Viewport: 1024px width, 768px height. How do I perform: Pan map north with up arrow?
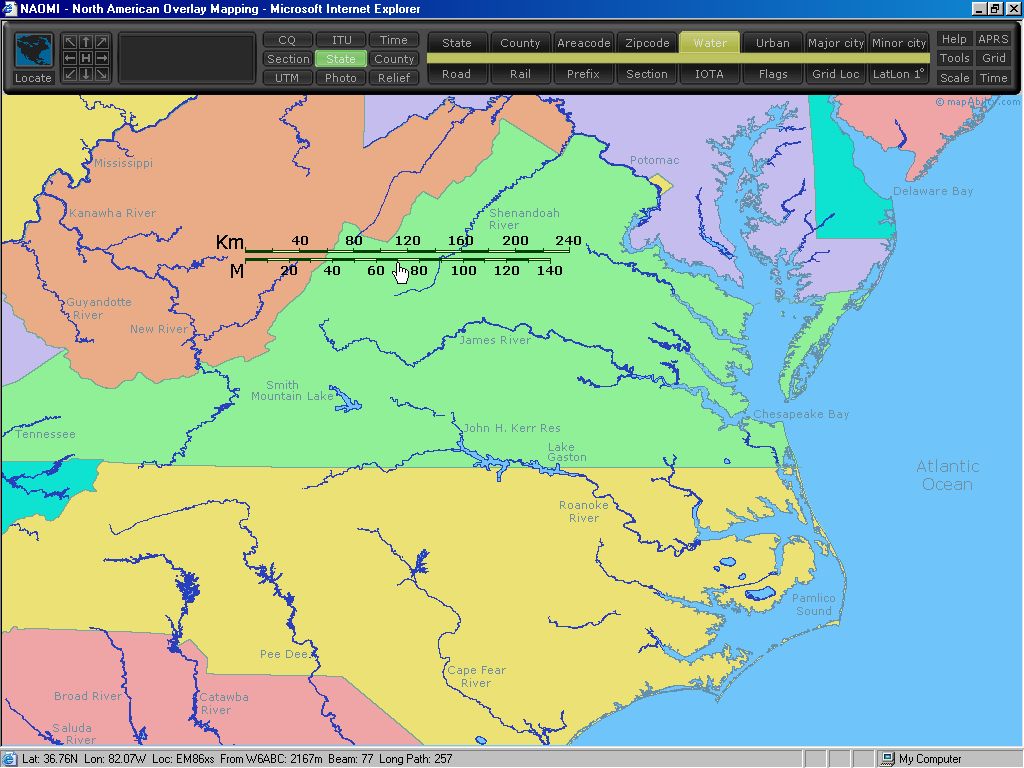click(86, 42)
